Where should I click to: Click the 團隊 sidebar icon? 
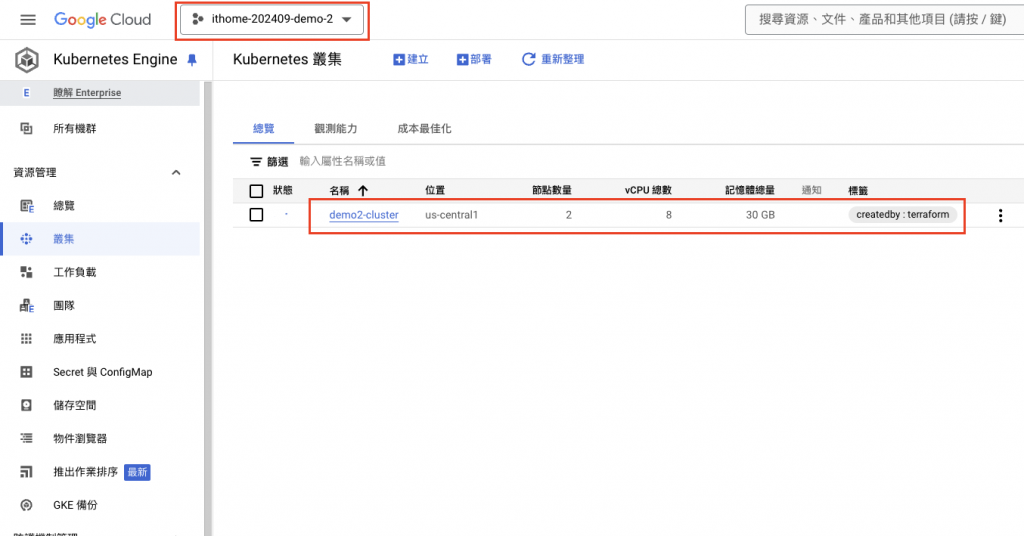click(x=26, y=306)
